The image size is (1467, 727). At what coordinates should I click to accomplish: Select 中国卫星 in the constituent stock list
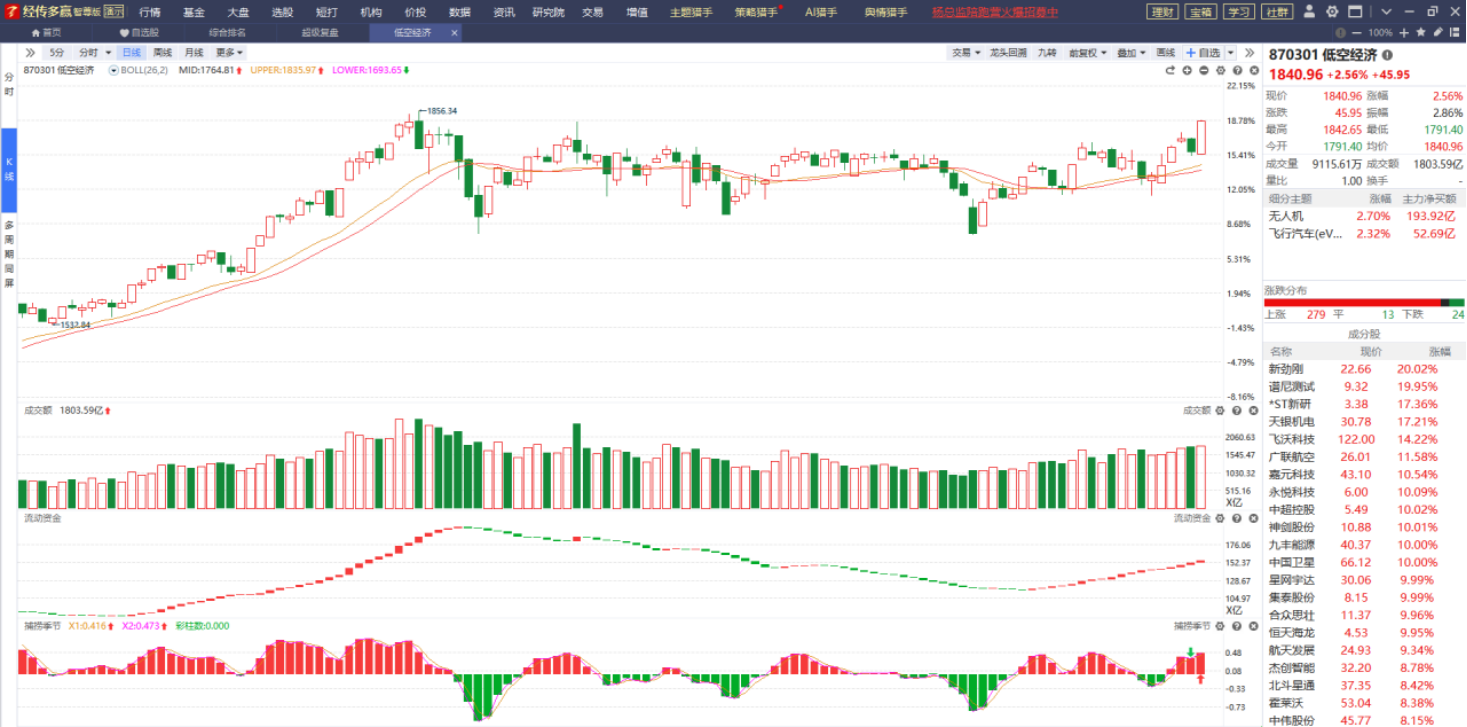coord(1291,562)
